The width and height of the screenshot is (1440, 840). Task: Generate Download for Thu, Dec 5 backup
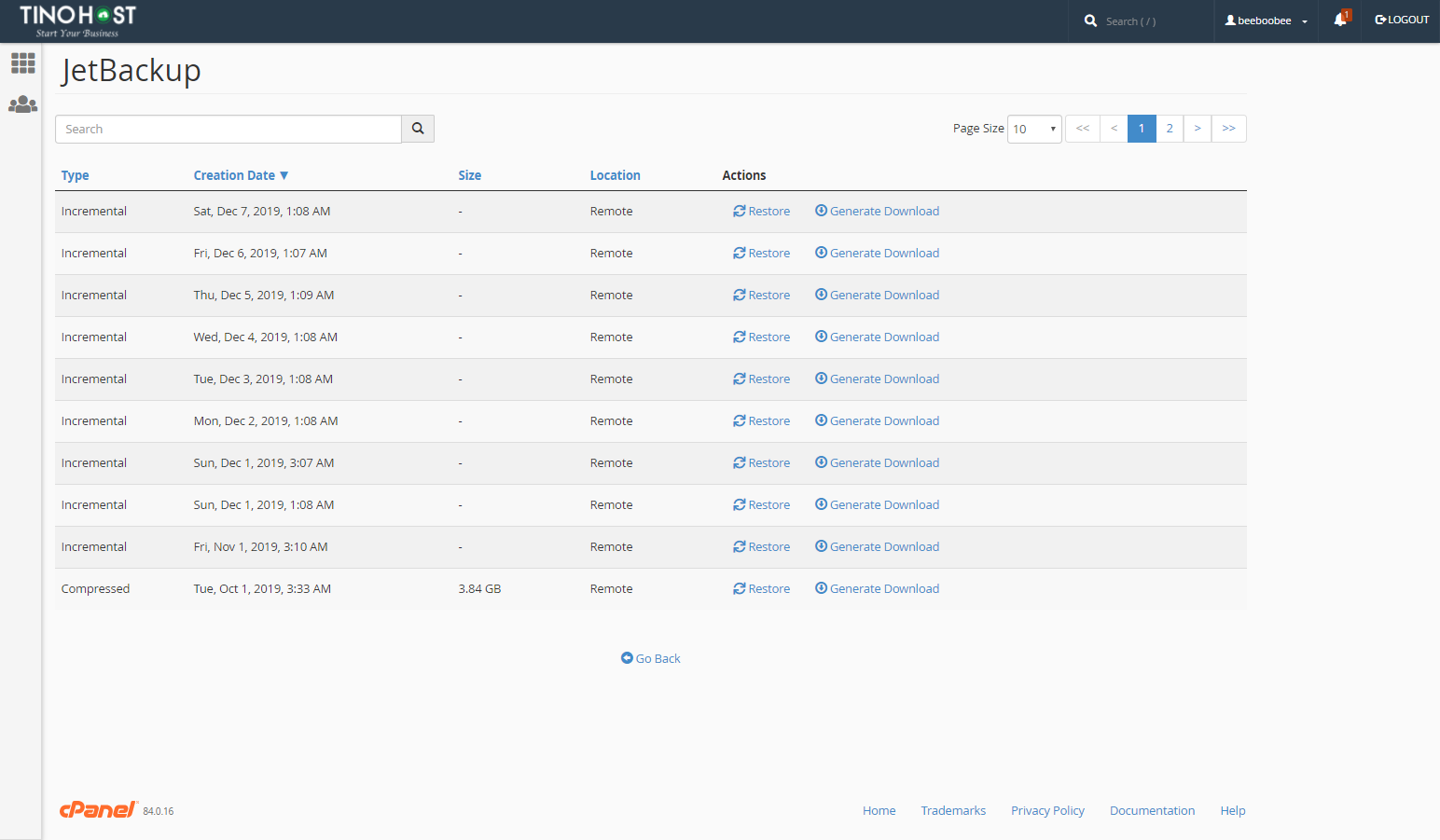click(877, 296)
